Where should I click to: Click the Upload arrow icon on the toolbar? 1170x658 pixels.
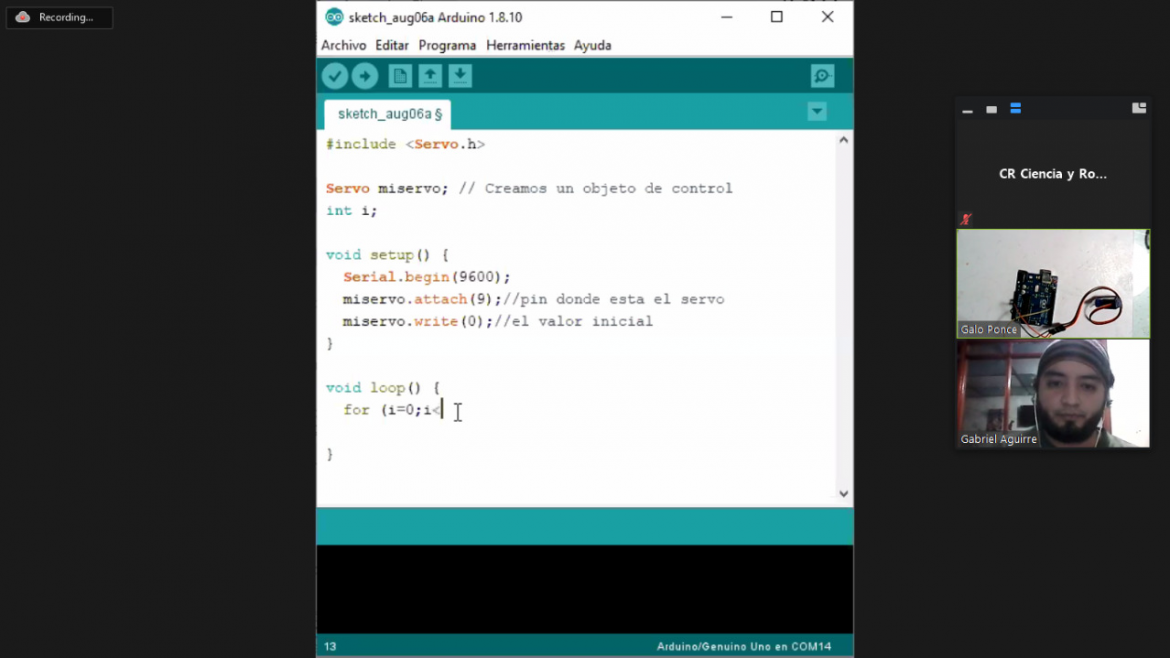365,75
